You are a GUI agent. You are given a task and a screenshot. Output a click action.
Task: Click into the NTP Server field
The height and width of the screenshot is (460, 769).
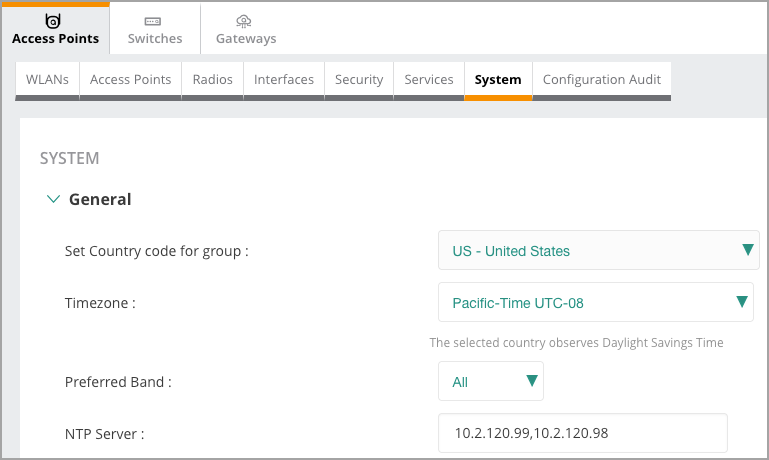point(582,433)
